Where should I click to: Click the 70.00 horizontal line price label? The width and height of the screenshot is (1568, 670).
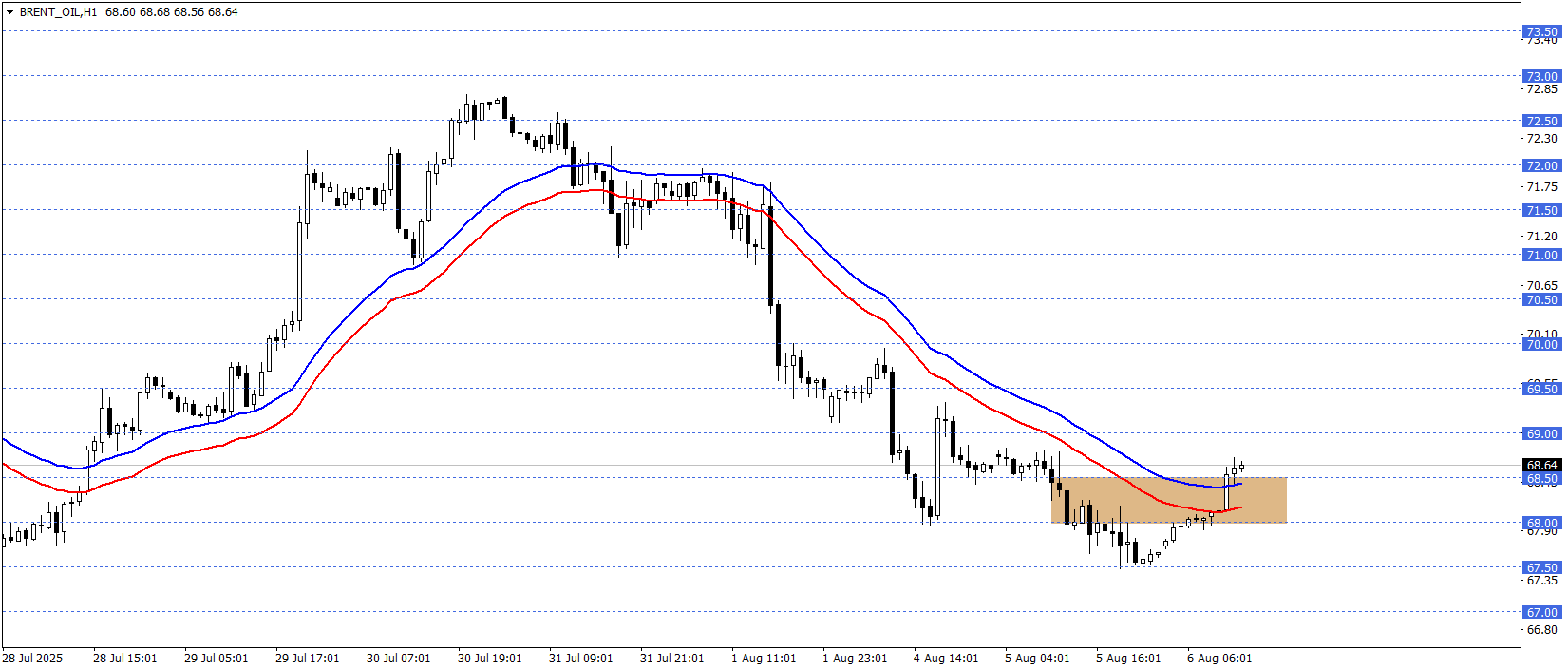point(1542,344)
